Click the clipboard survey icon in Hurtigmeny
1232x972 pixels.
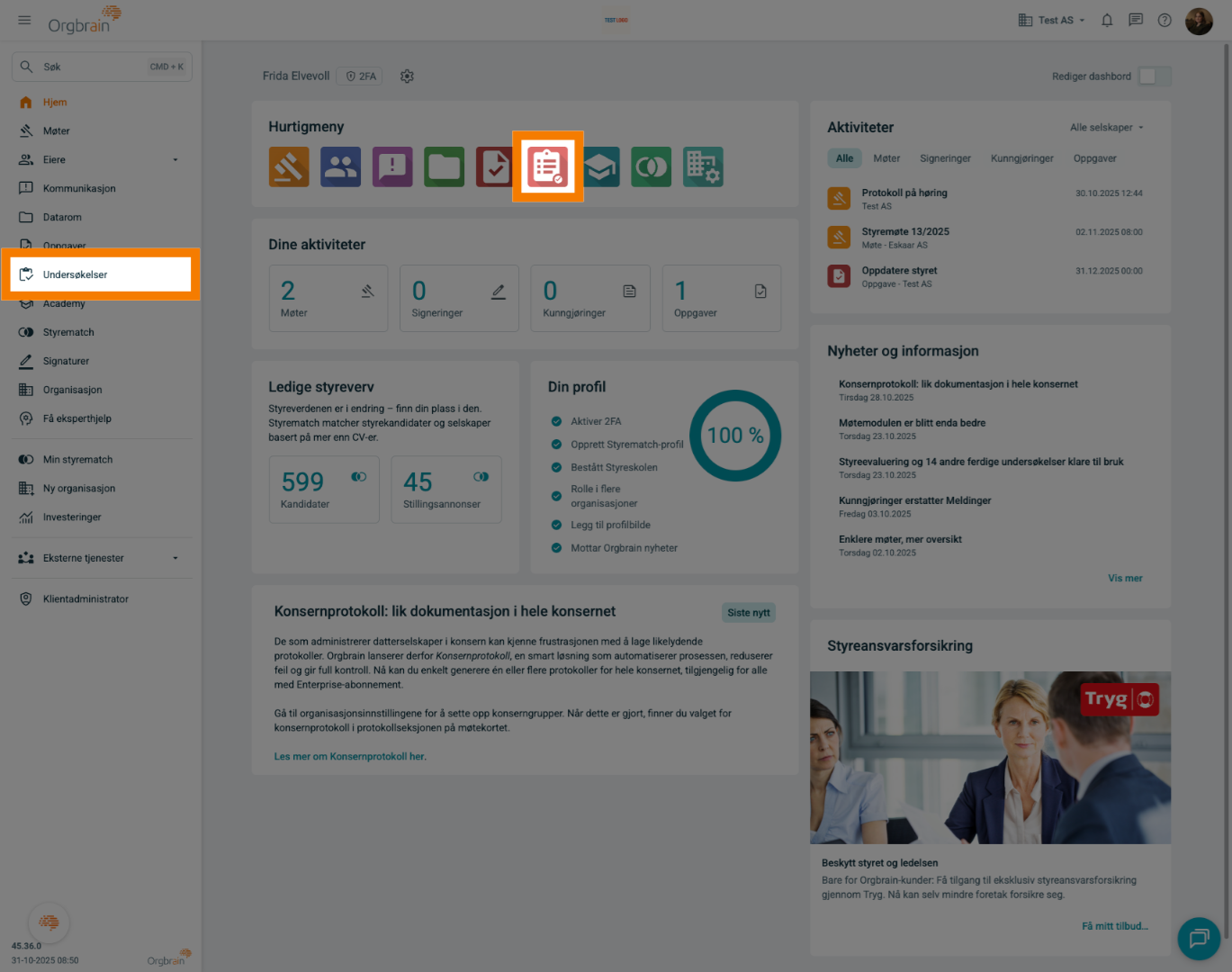point(548,166)
